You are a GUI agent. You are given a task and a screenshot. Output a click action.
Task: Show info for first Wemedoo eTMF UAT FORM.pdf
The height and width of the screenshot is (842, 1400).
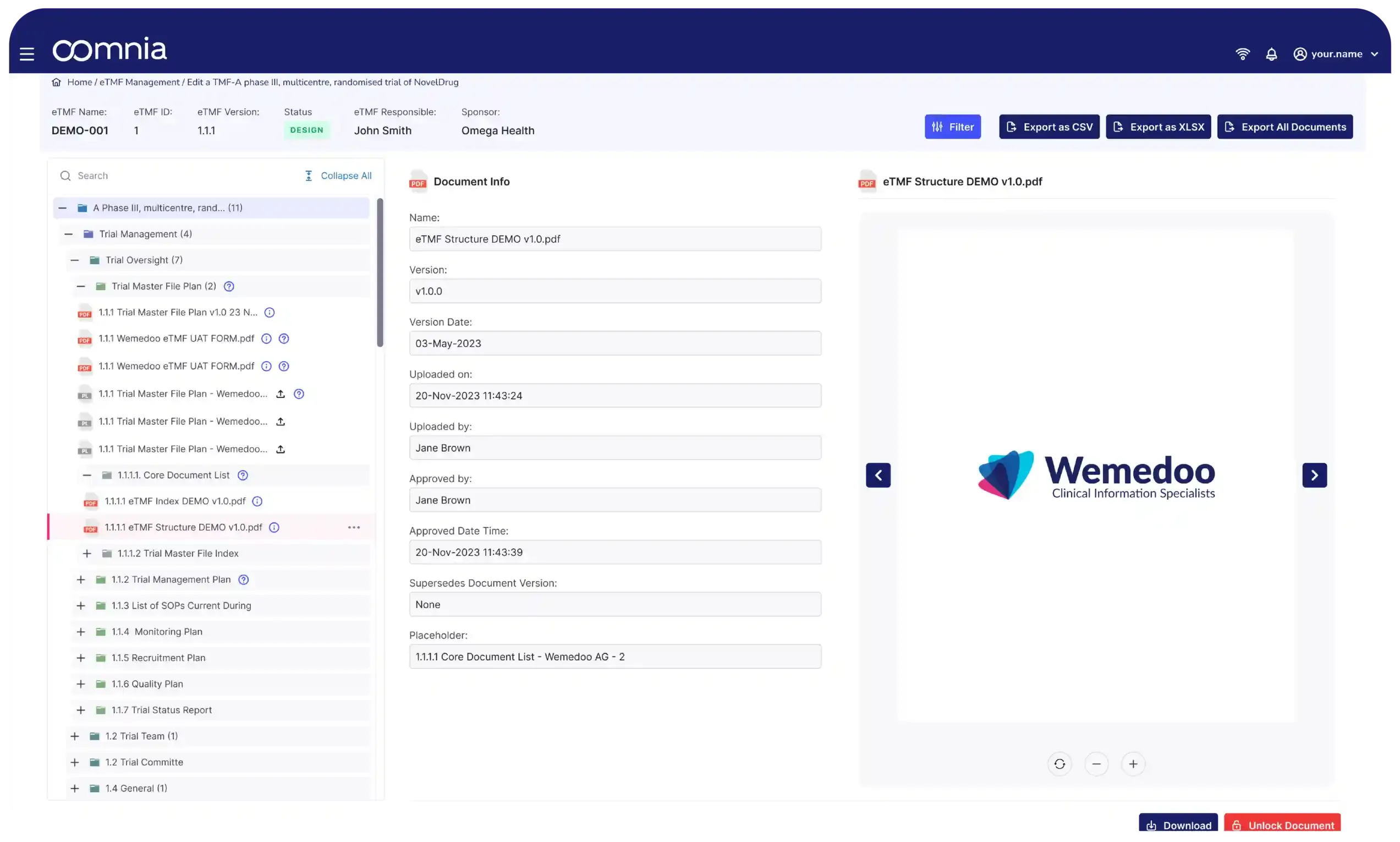coord(266,339)
